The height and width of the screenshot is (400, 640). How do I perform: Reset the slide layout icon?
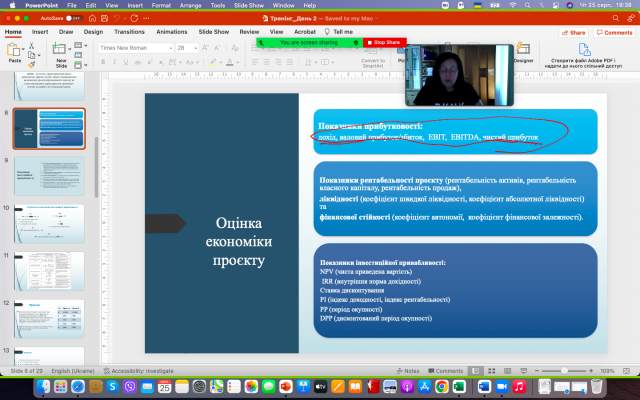tap(78, 55)
